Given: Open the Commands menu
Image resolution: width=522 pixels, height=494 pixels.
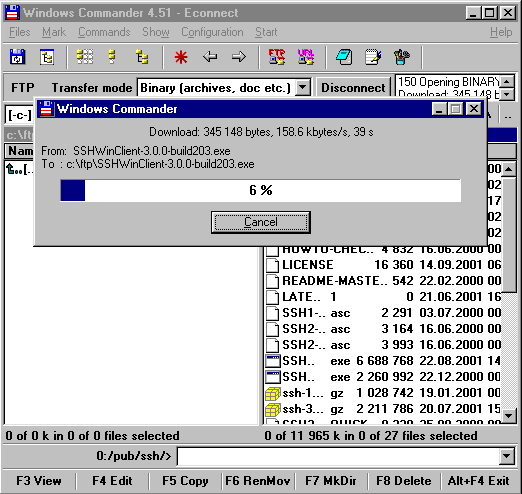Looking at the screenshot, I should tap(104, 32).
